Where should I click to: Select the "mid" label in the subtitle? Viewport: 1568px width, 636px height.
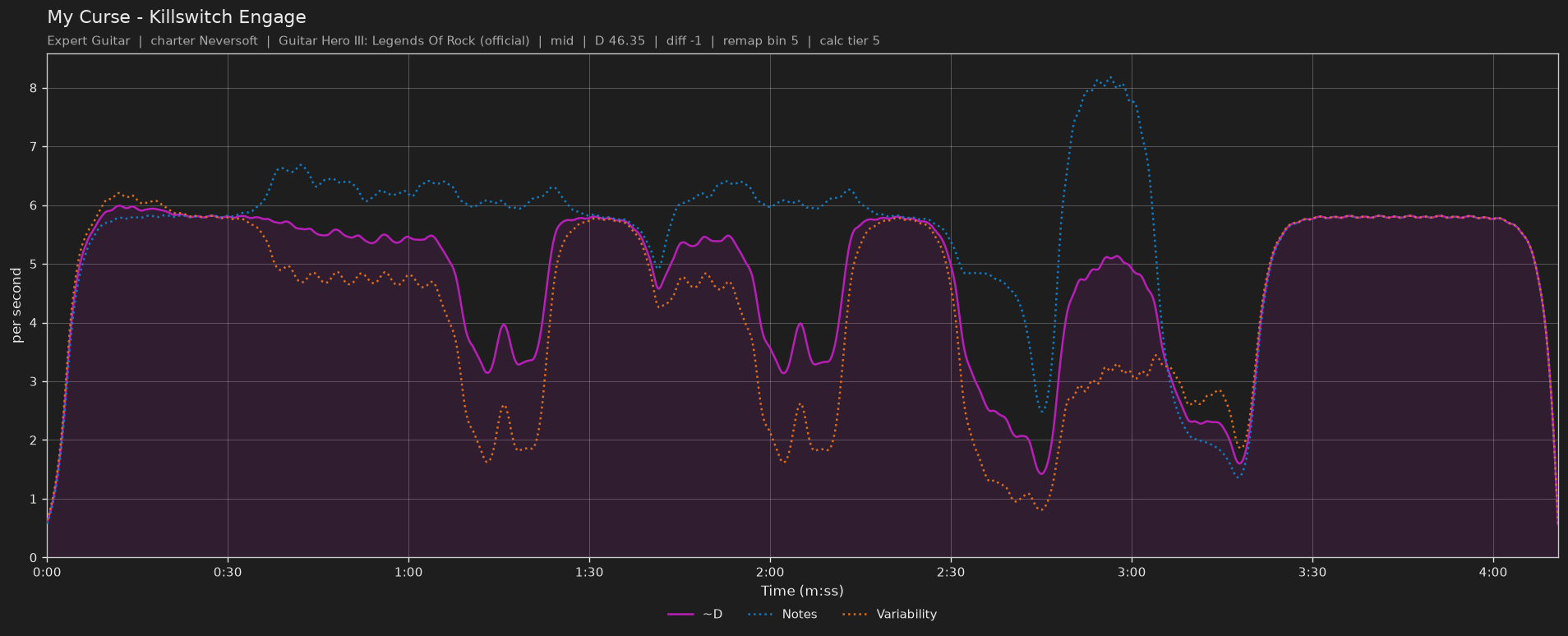[562, 41]
